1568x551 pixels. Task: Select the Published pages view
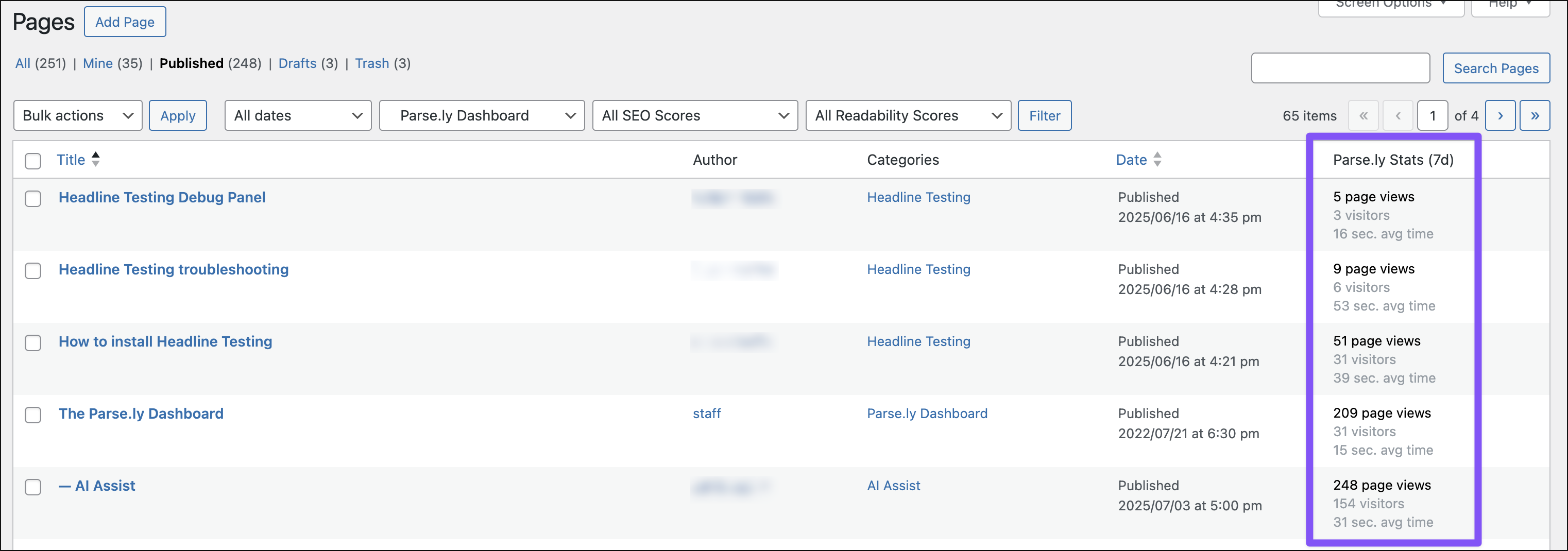click(191, 63)
